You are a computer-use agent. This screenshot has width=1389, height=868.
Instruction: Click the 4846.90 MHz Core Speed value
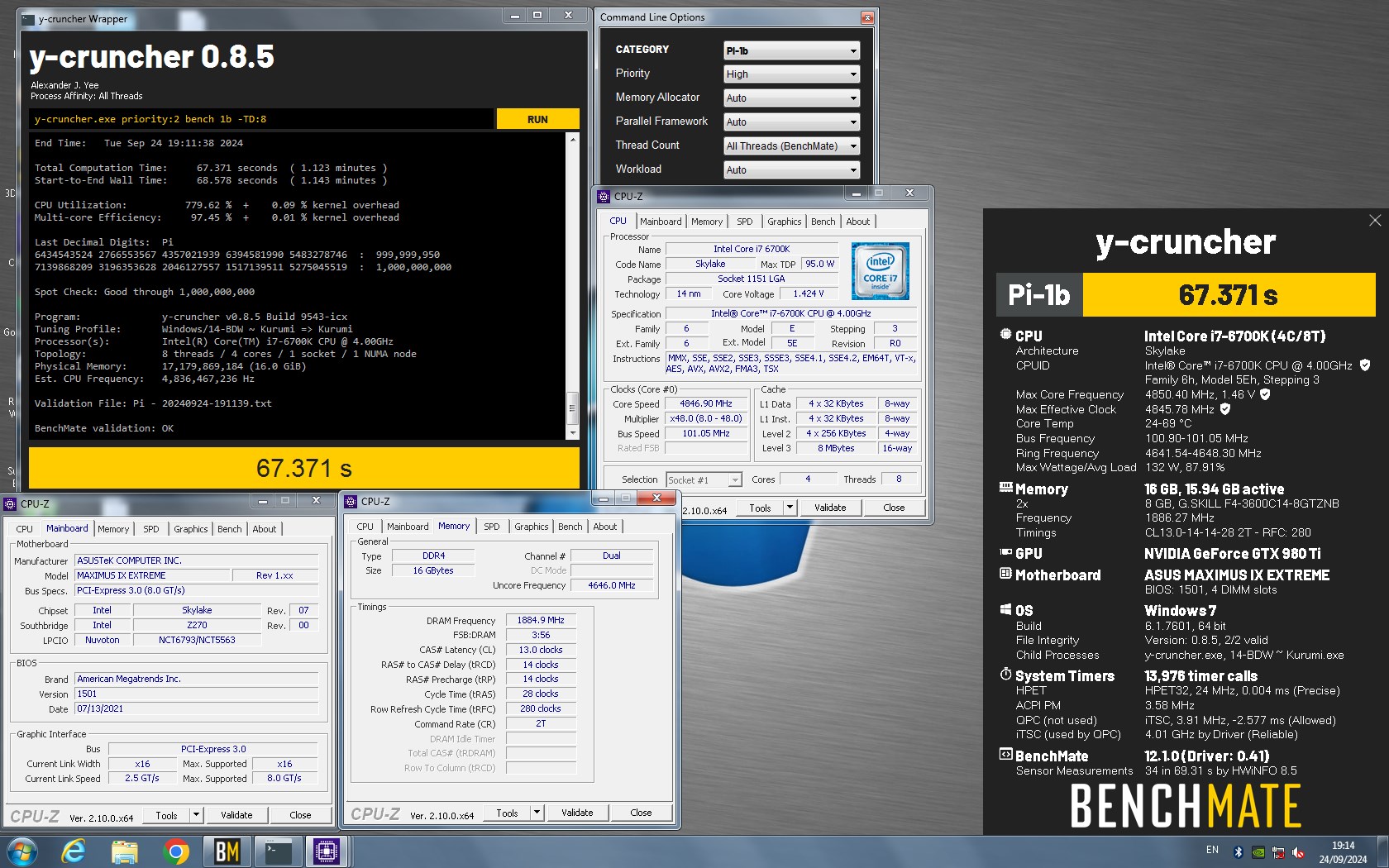coord(706,403)
